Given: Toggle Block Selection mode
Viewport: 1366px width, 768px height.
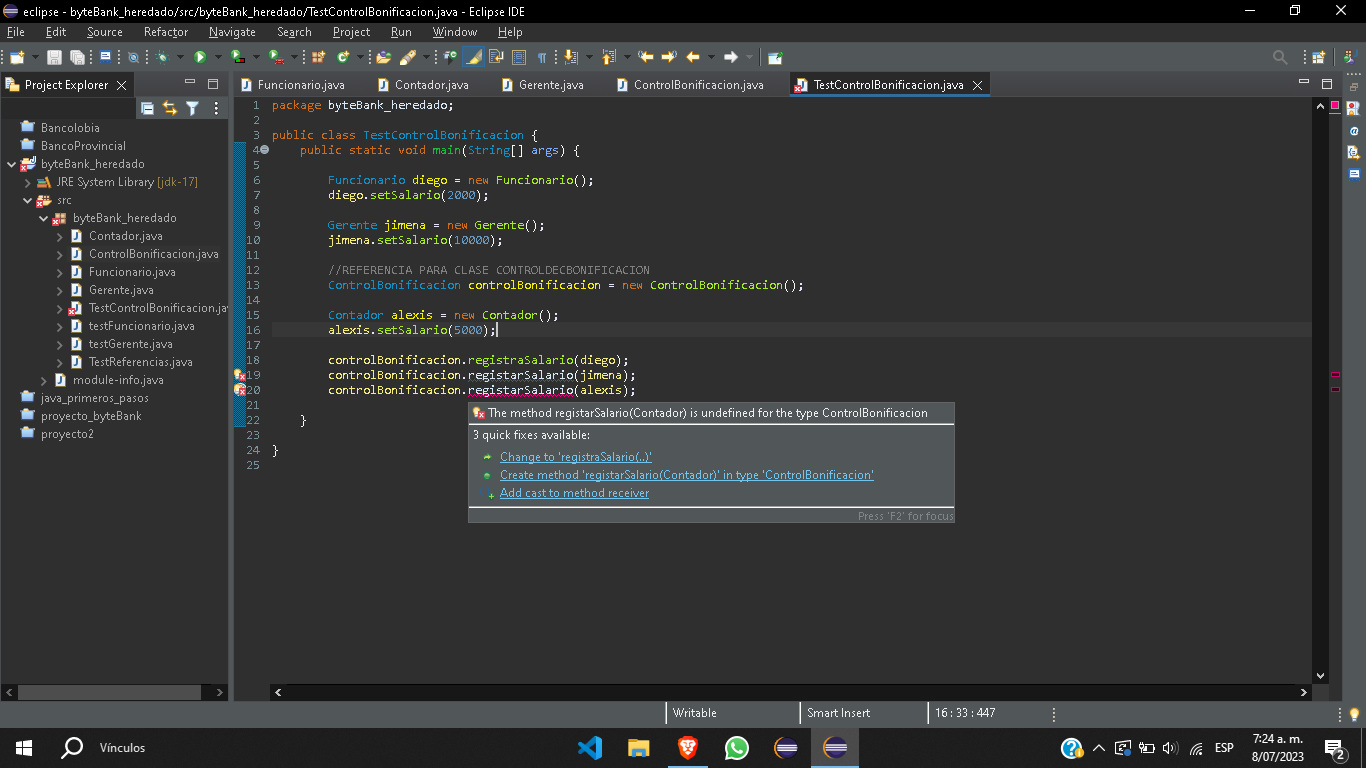Looking at the screenshot, I should click(x=519, y=57).
